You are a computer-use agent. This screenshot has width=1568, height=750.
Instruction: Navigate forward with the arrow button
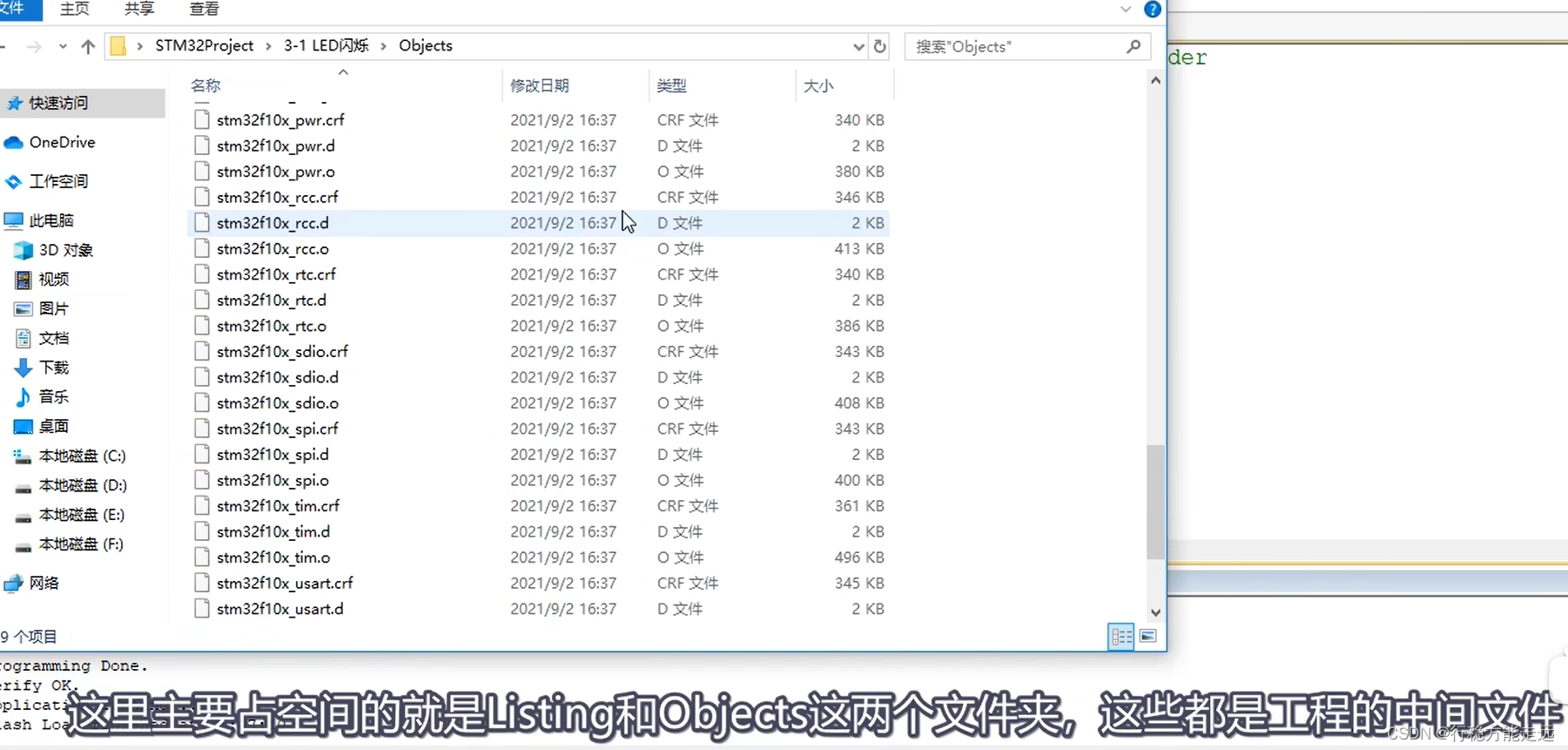(x=34, y=46)
